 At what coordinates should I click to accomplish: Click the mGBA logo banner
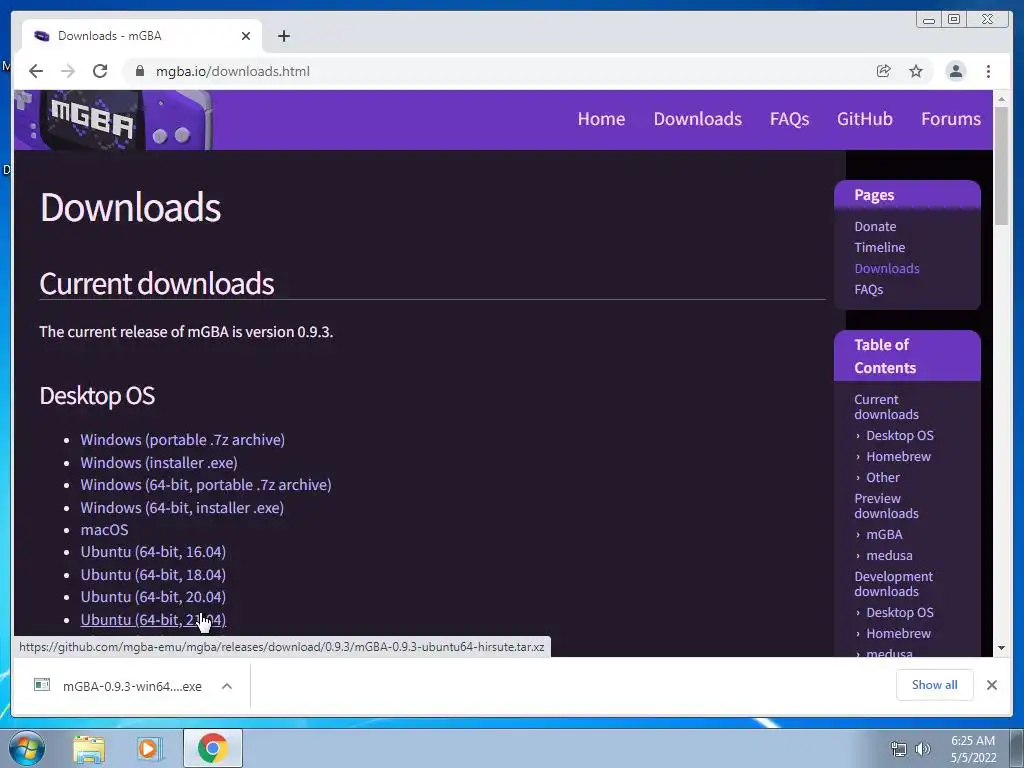(113, 120)
